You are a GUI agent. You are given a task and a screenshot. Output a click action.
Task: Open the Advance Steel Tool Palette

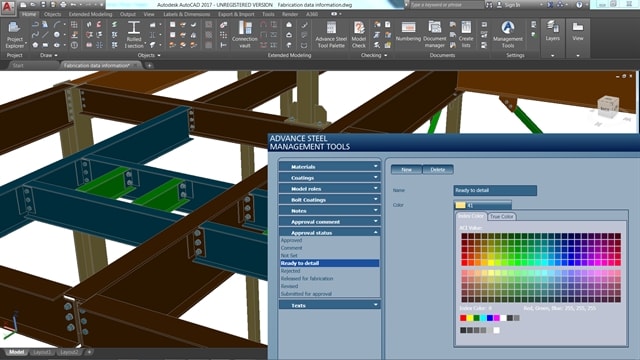pyautogui.click(x=331, y=34)
